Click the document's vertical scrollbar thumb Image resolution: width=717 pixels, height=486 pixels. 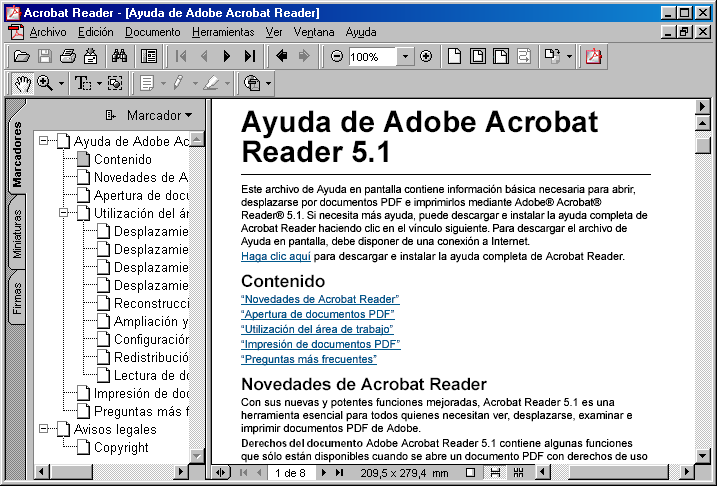[x=703, y=145]
